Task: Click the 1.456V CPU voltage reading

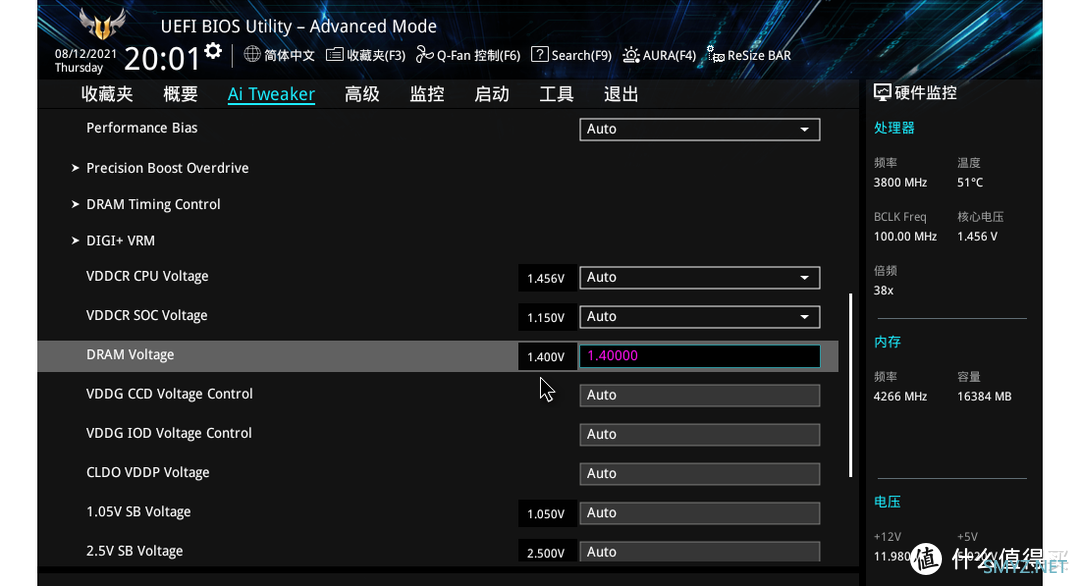Action: pyautogui.click(x=546, y=278)
